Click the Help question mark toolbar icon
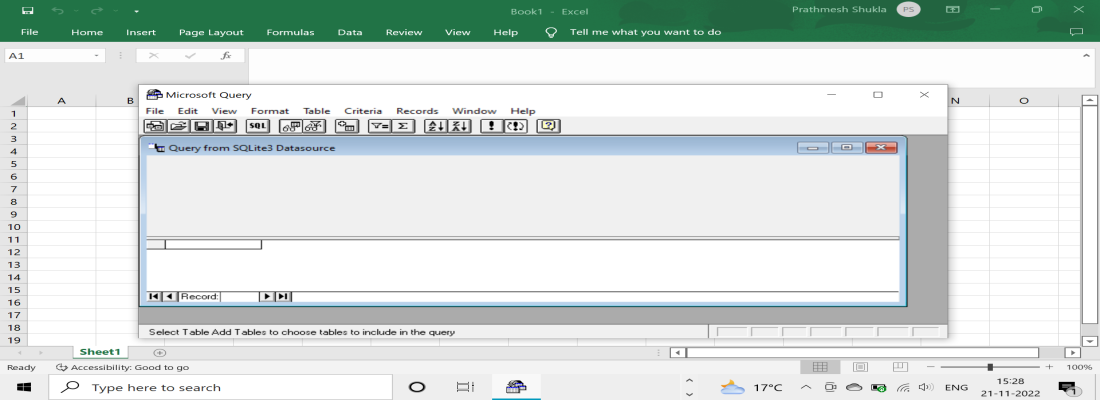 coord(548,126)
